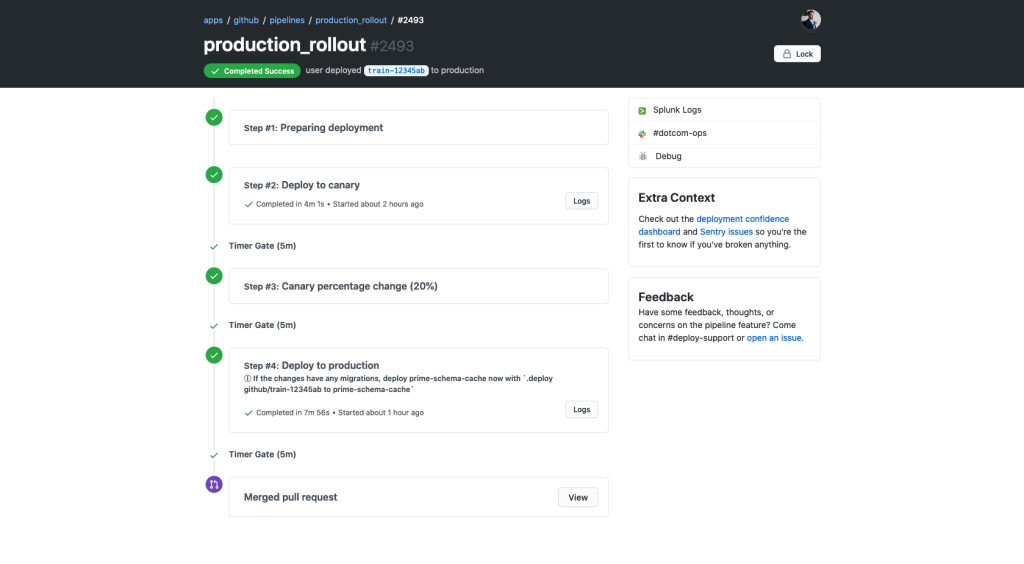
Task: Navigate to apps breadcrumb
Action: (x=213, y=20)
